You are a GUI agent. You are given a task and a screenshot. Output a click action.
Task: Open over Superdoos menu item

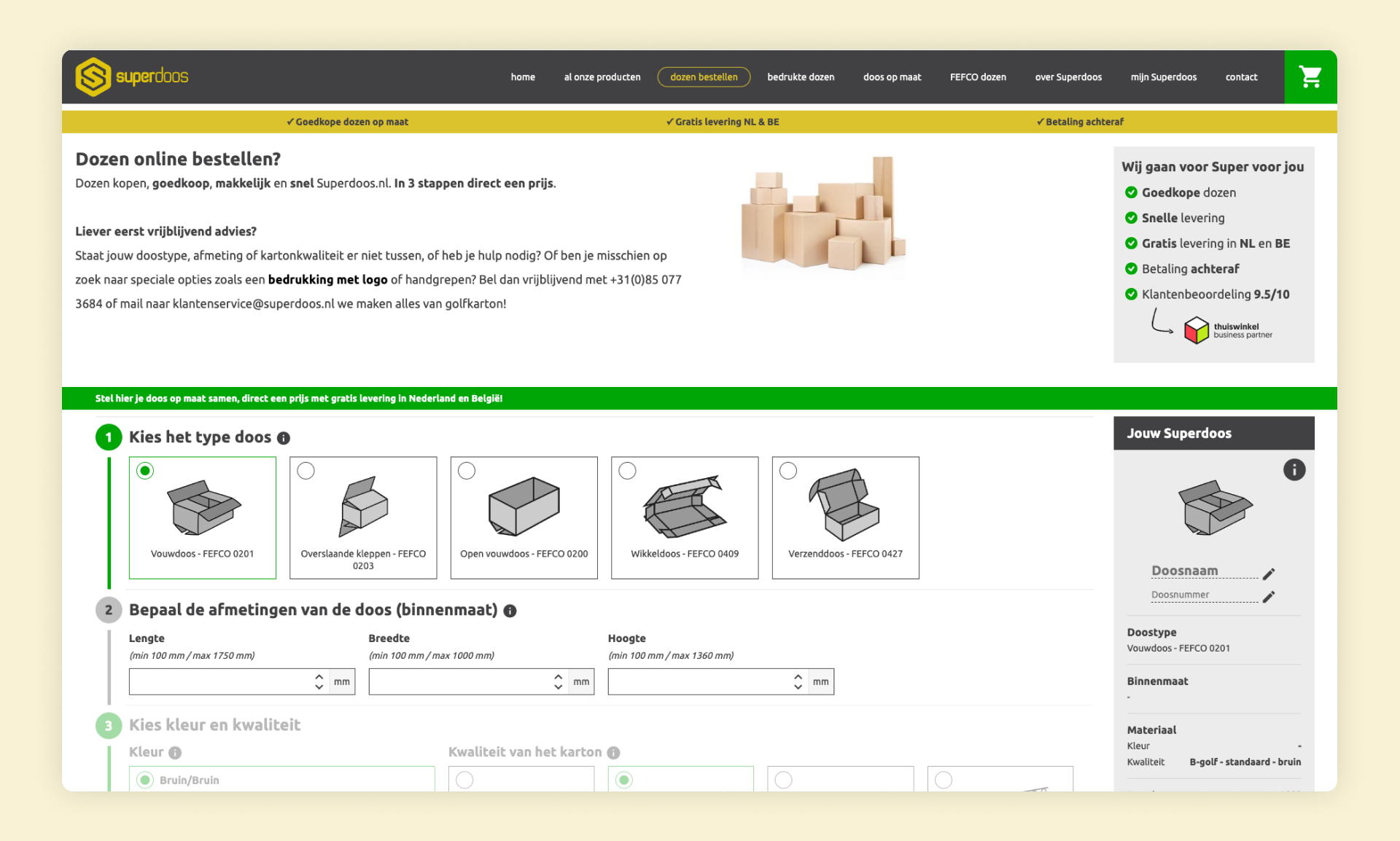tap(1068, 77)
